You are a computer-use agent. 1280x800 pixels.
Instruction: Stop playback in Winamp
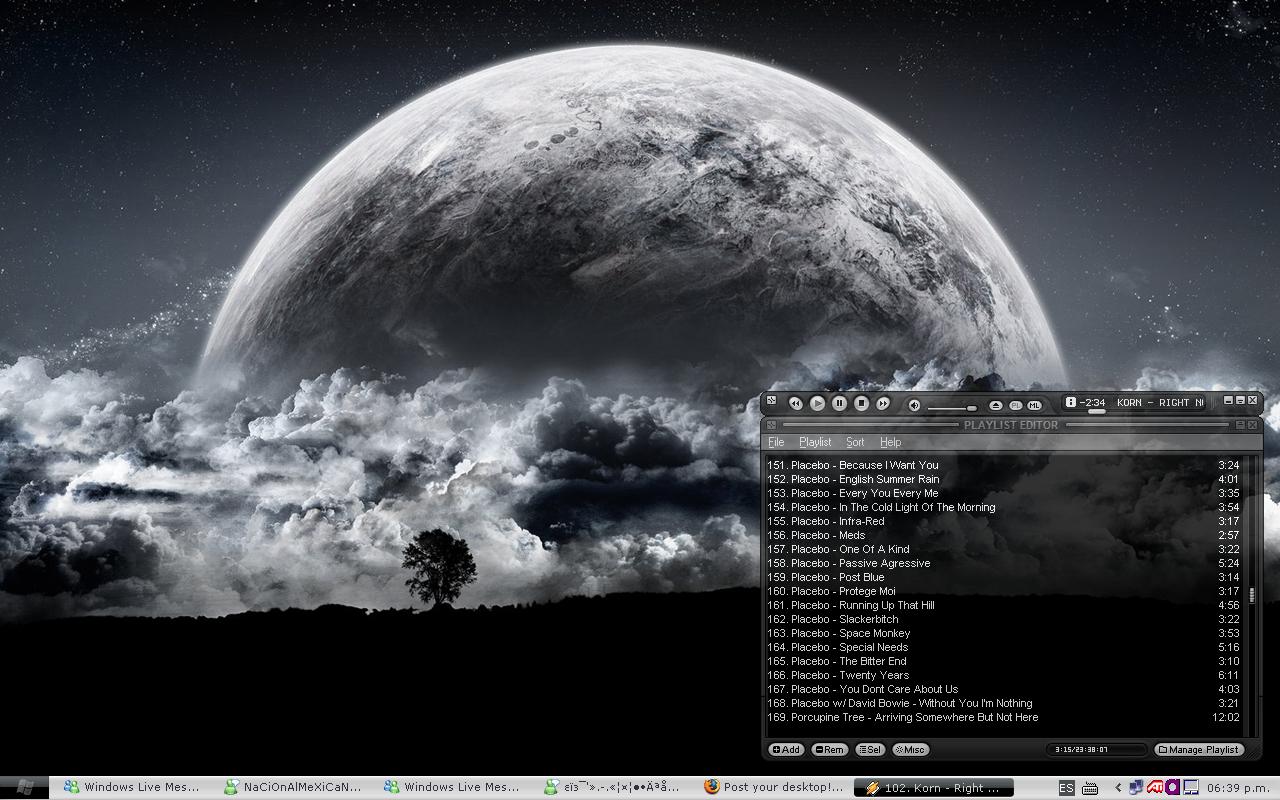(x=861, y=403)
